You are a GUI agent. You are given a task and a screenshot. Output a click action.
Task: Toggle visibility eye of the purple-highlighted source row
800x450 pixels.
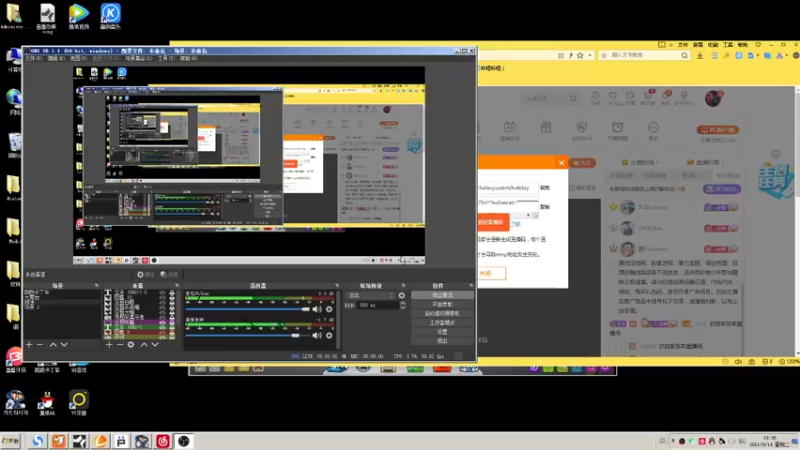click(163, 322)
